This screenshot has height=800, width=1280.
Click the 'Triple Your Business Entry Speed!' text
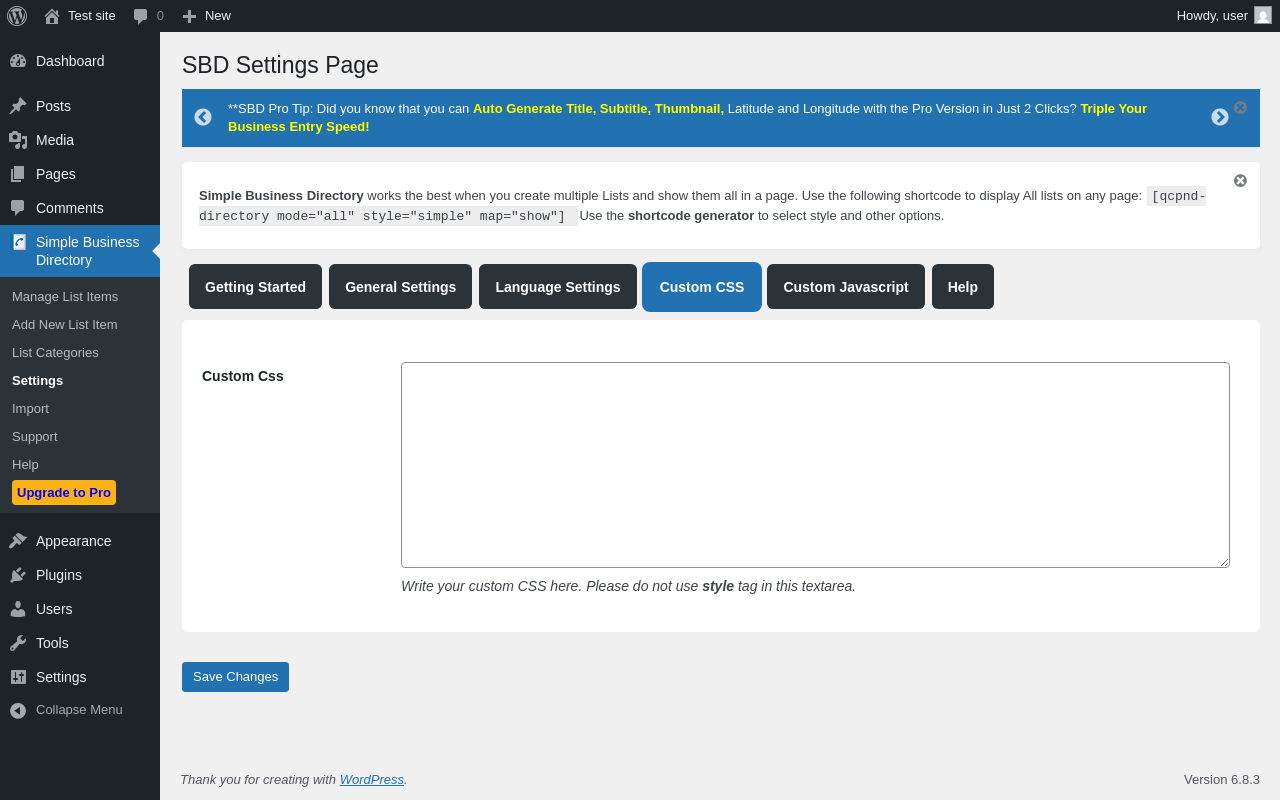687,117
